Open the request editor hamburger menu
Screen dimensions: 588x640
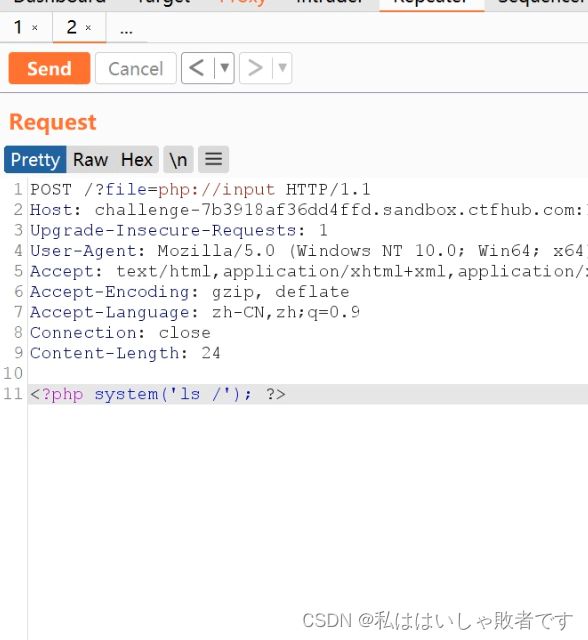[213, 160]
